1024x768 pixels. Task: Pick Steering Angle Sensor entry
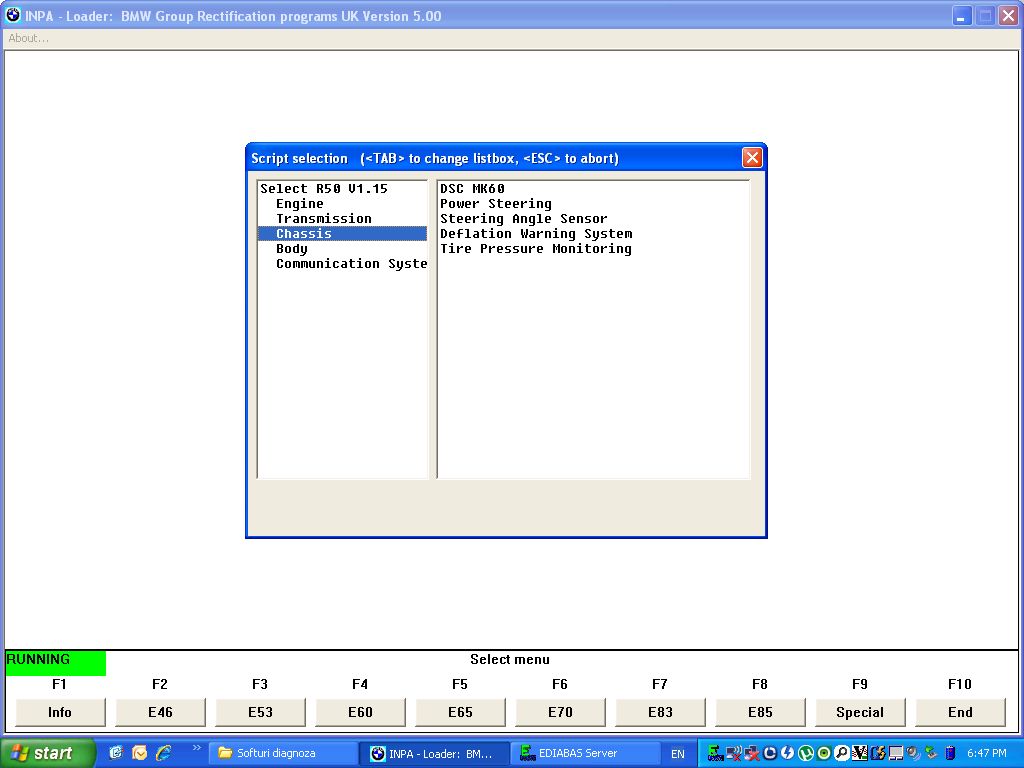tap(523, 219)
